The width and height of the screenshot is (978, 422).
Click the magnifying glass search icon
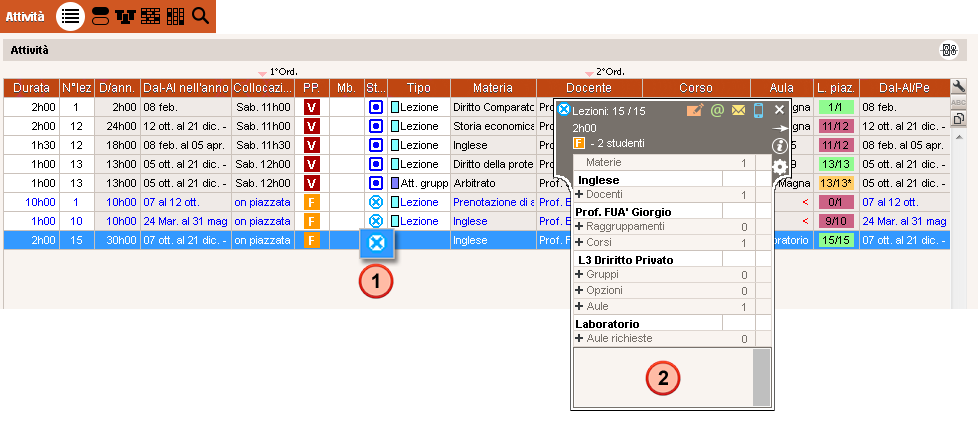[200, 16]
